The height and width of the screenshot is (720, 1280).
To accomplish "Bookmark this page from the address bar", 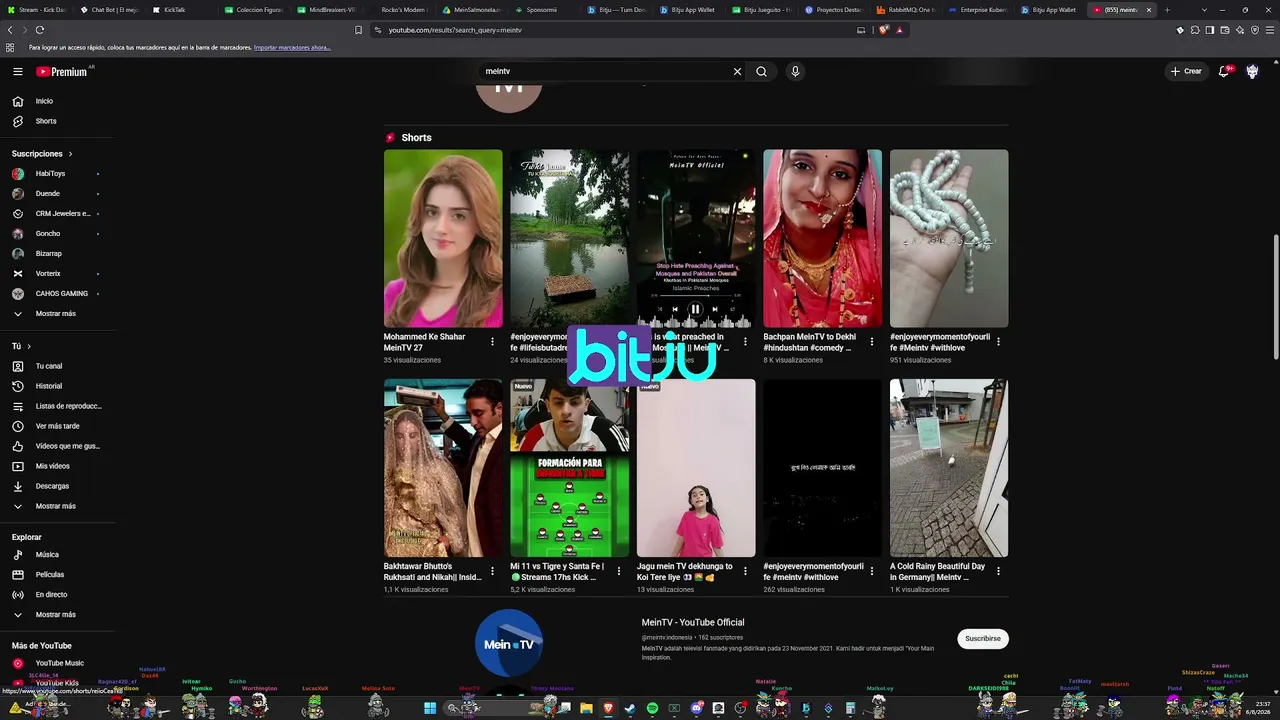I will (358, 30).
